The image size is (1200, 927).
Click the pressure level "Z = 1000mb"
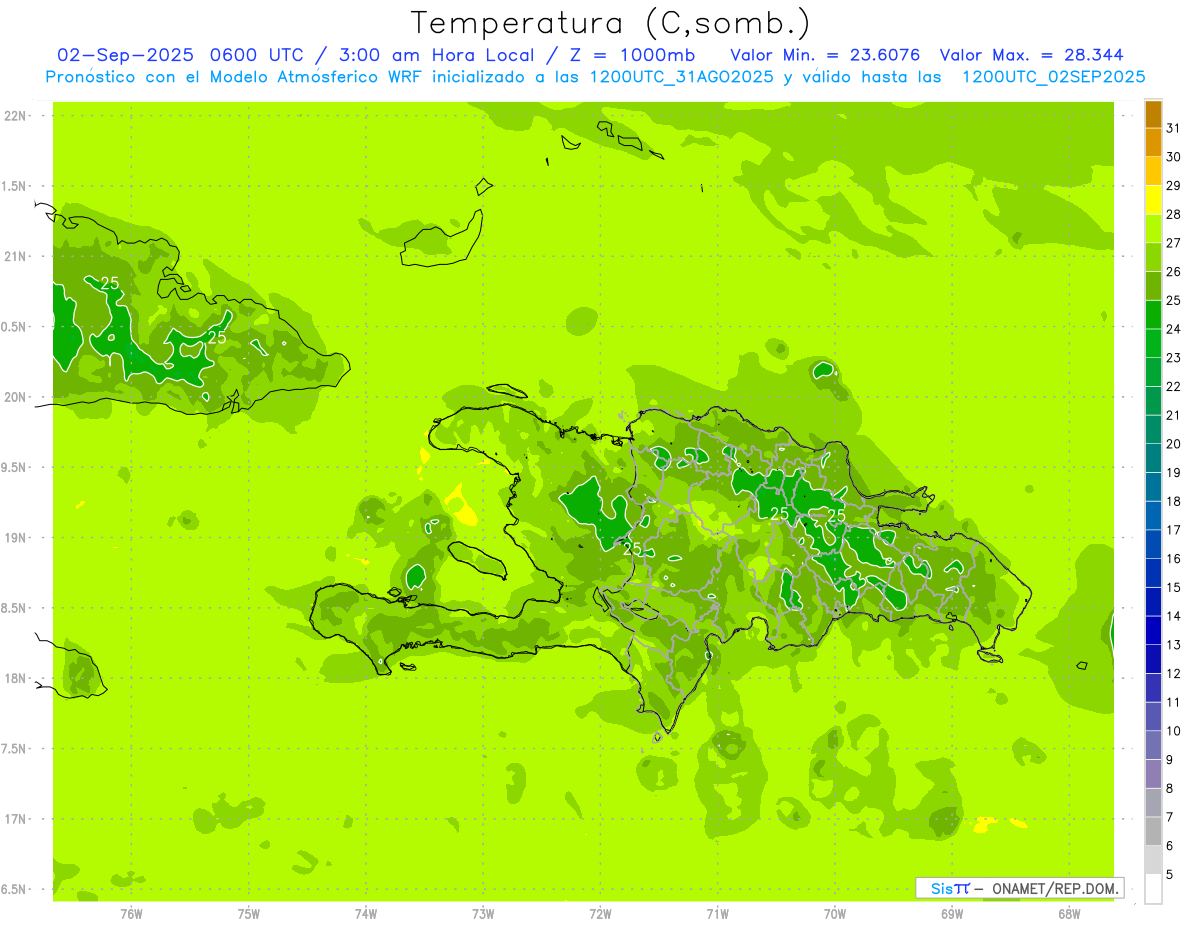tap(634, 54)
